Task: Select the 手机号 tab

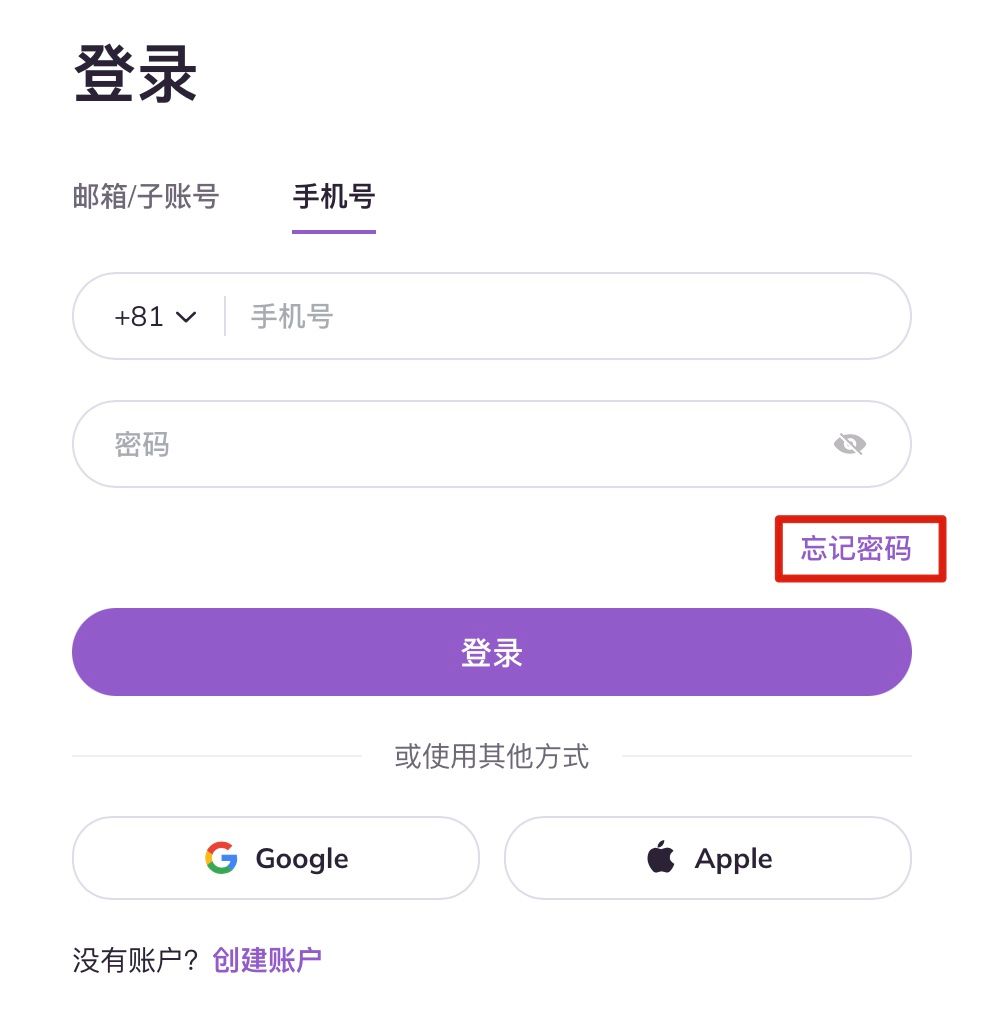Action: click(334, 197)
